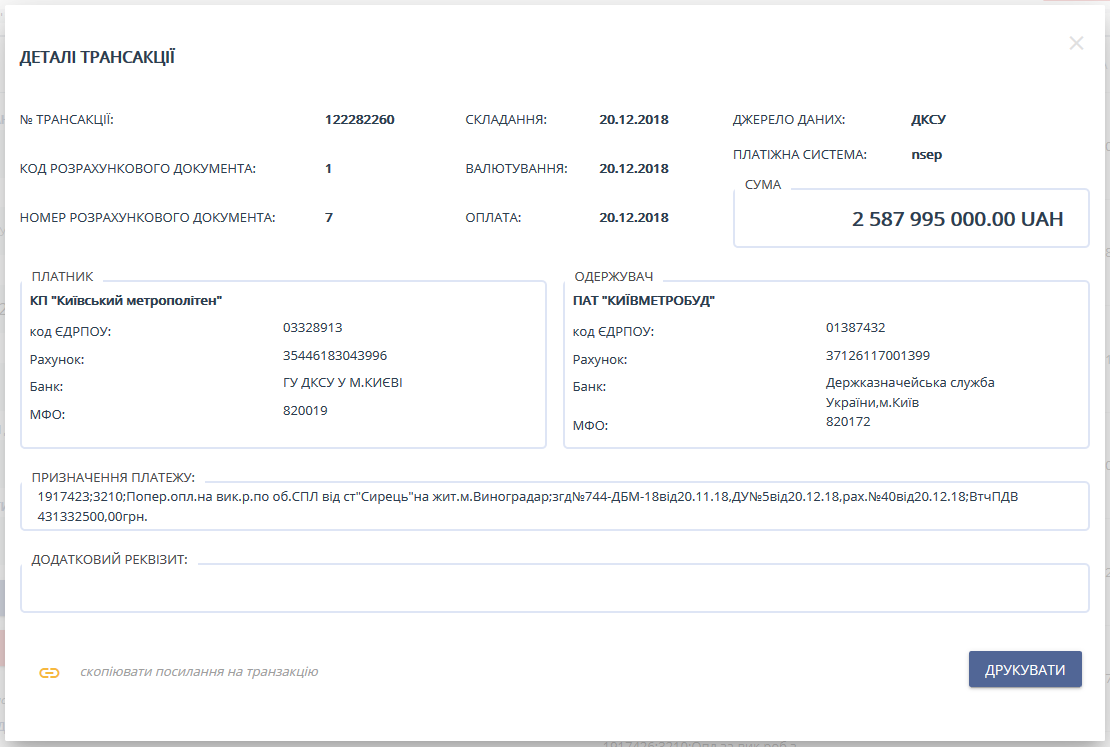
Task: Click payer bank ГУ ДКСУ У М.КИЄВІ
Action: pos(343,383)
